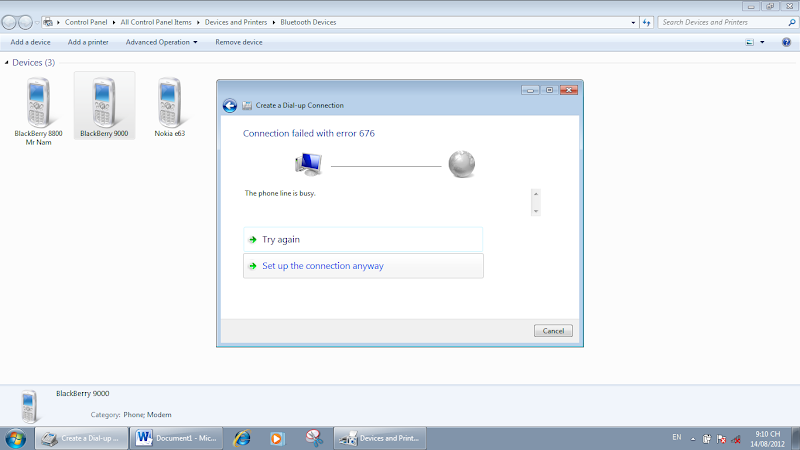Click Add a device in toolbar

pos(31,42)
